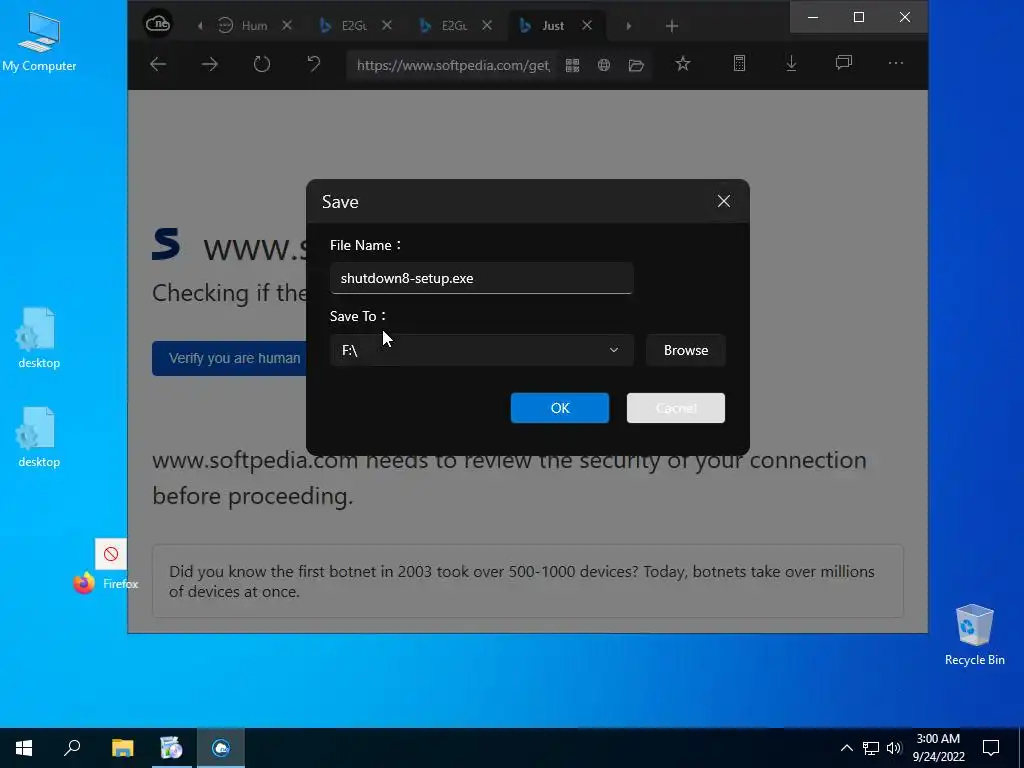1024x768 pixels.
Task: Open taskbar search
Action: click(x=72, y=748)
